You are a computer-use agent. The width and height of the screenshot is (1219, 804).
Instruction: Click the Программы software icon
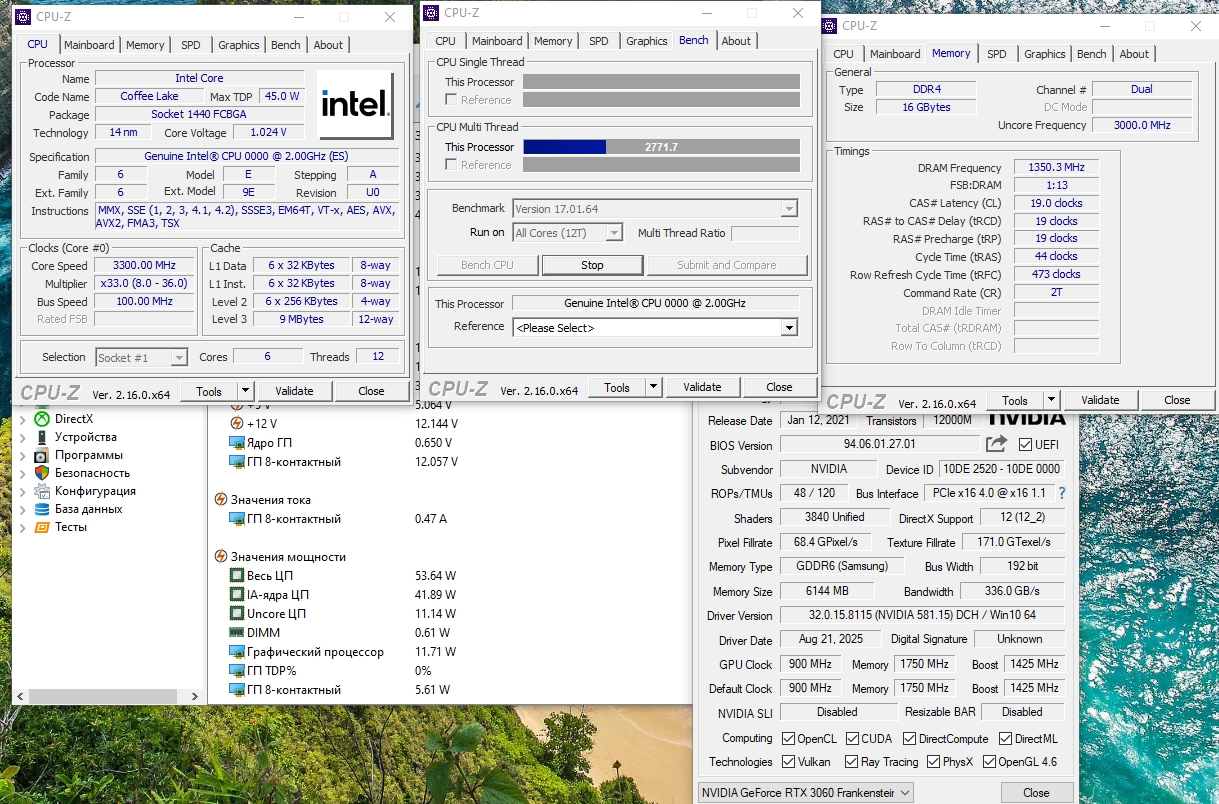click(x=42, y=455)
